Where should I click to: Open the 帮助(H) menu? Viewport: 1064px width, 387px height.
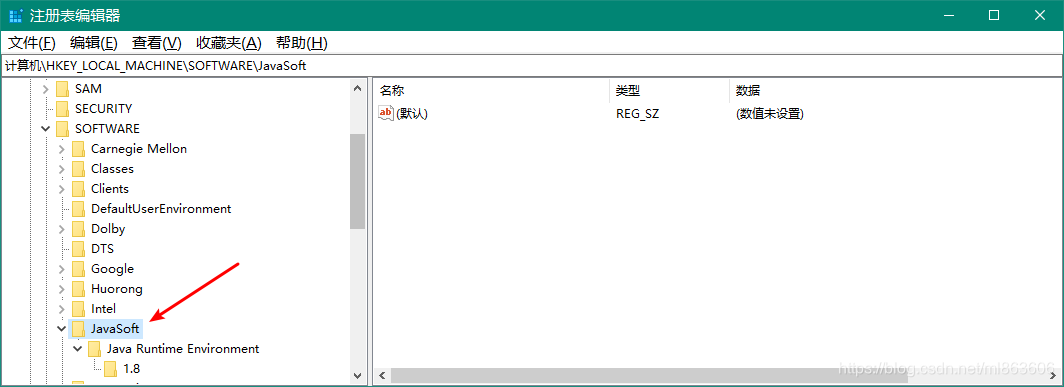pyautogui.click(x=302, y=43)
